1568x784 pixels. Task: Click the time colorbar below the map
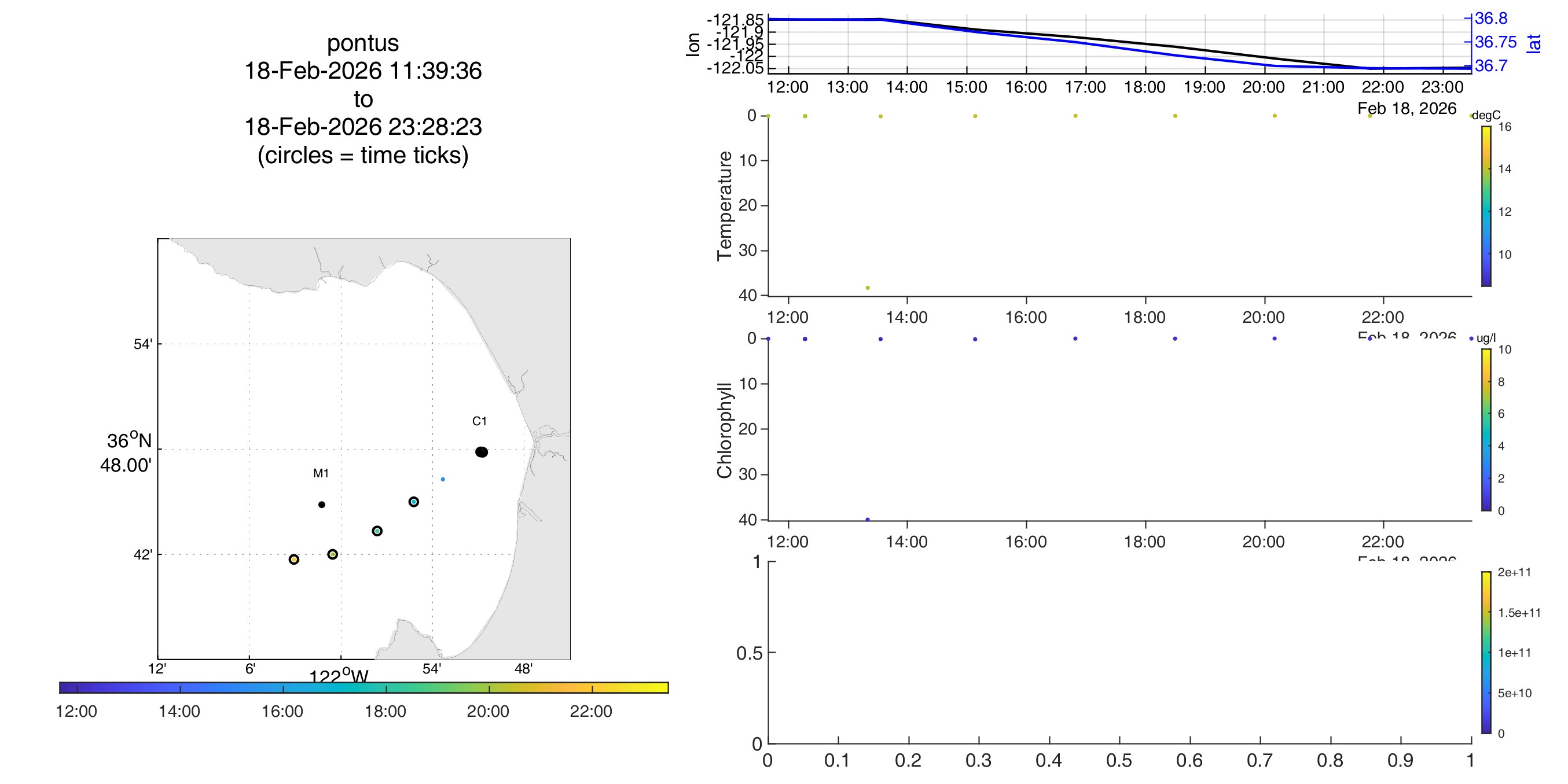point(363,687)
